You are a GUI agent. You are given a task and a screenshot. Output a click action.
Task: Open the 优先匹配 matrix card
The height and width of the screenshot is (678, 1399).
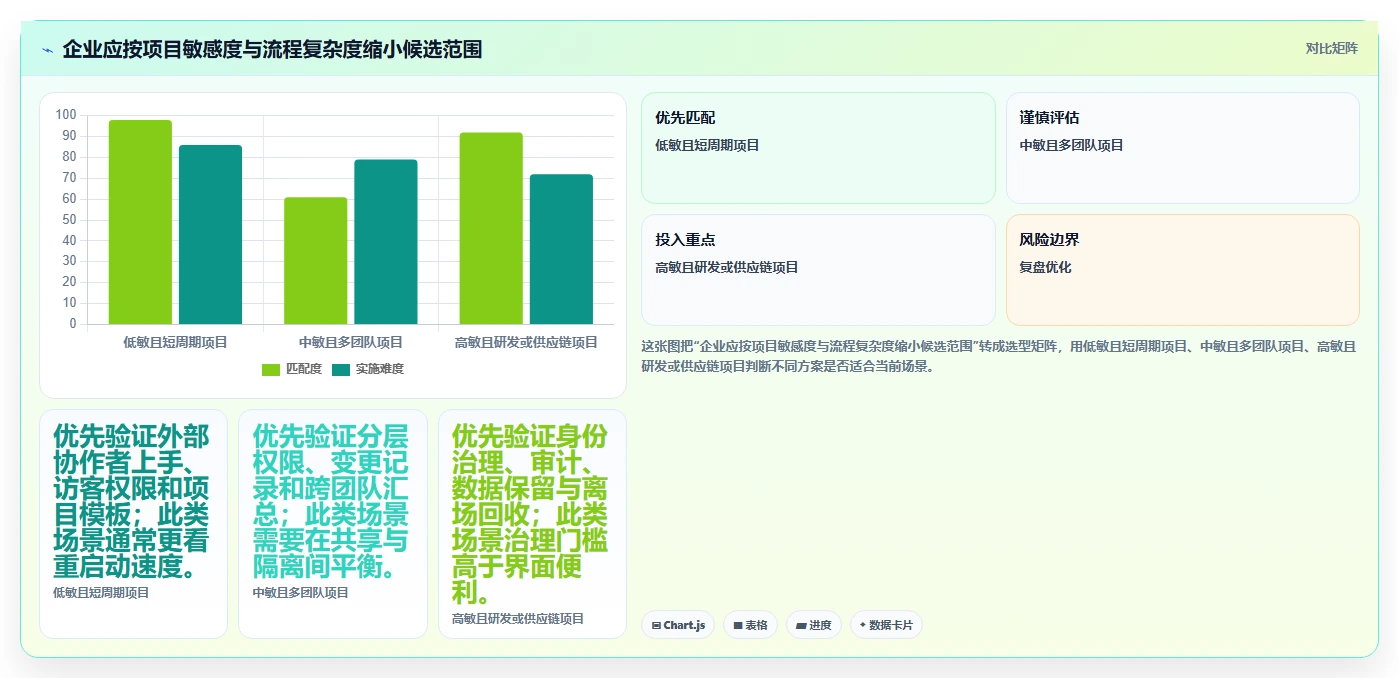tap(818, 148)
